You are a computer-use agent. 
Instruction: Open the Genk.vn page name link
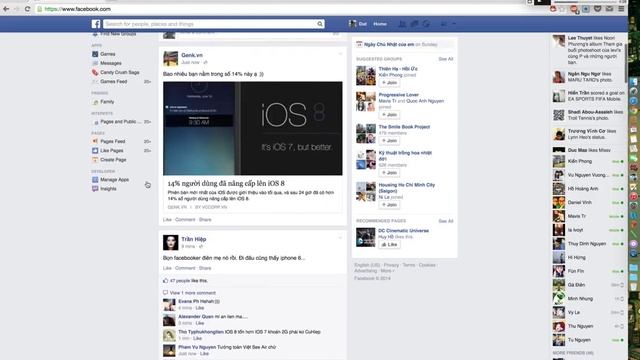(192, 55)
